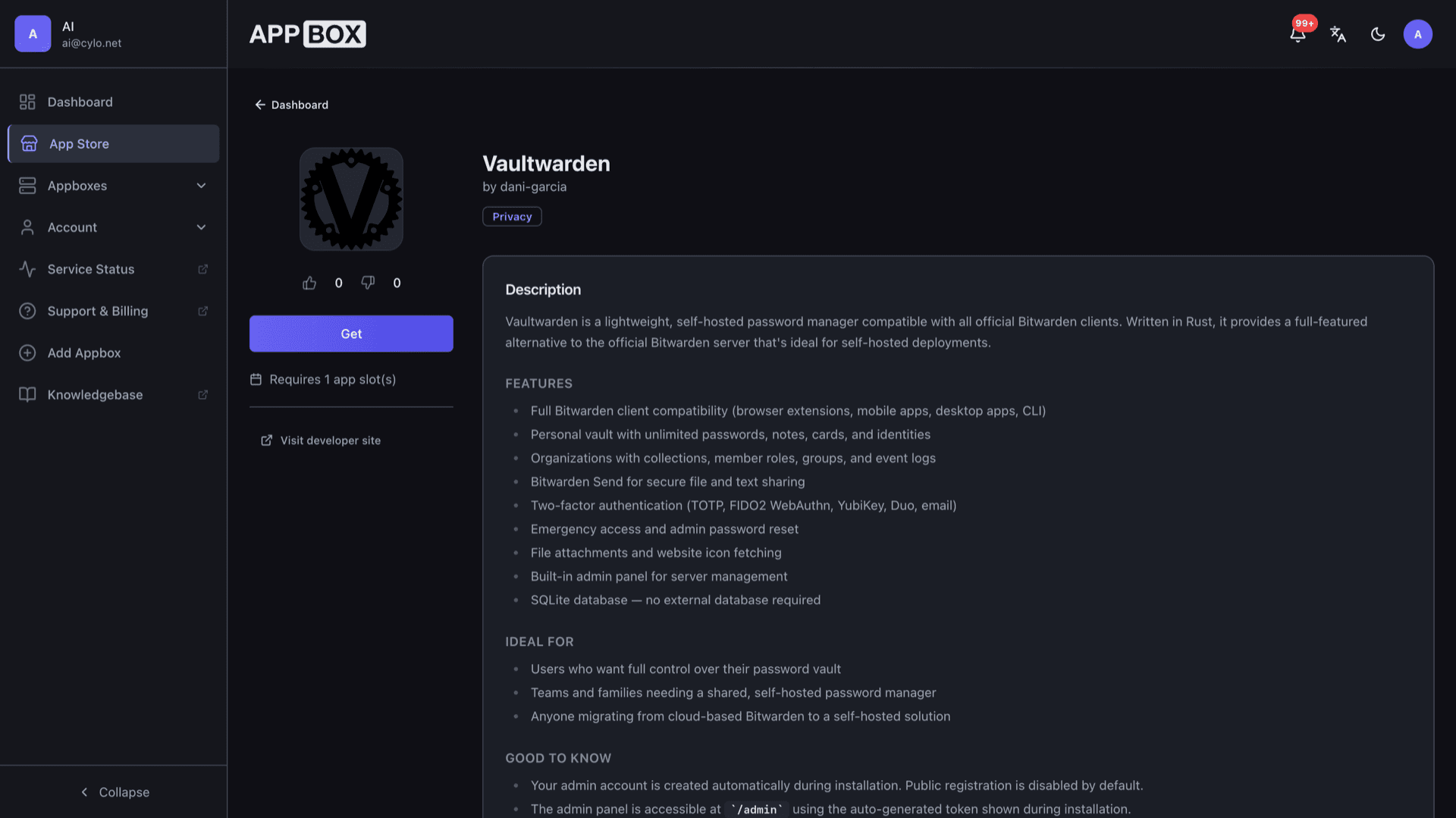Click the Account person icon
The image size is (1456, 818).
[27, 227]
